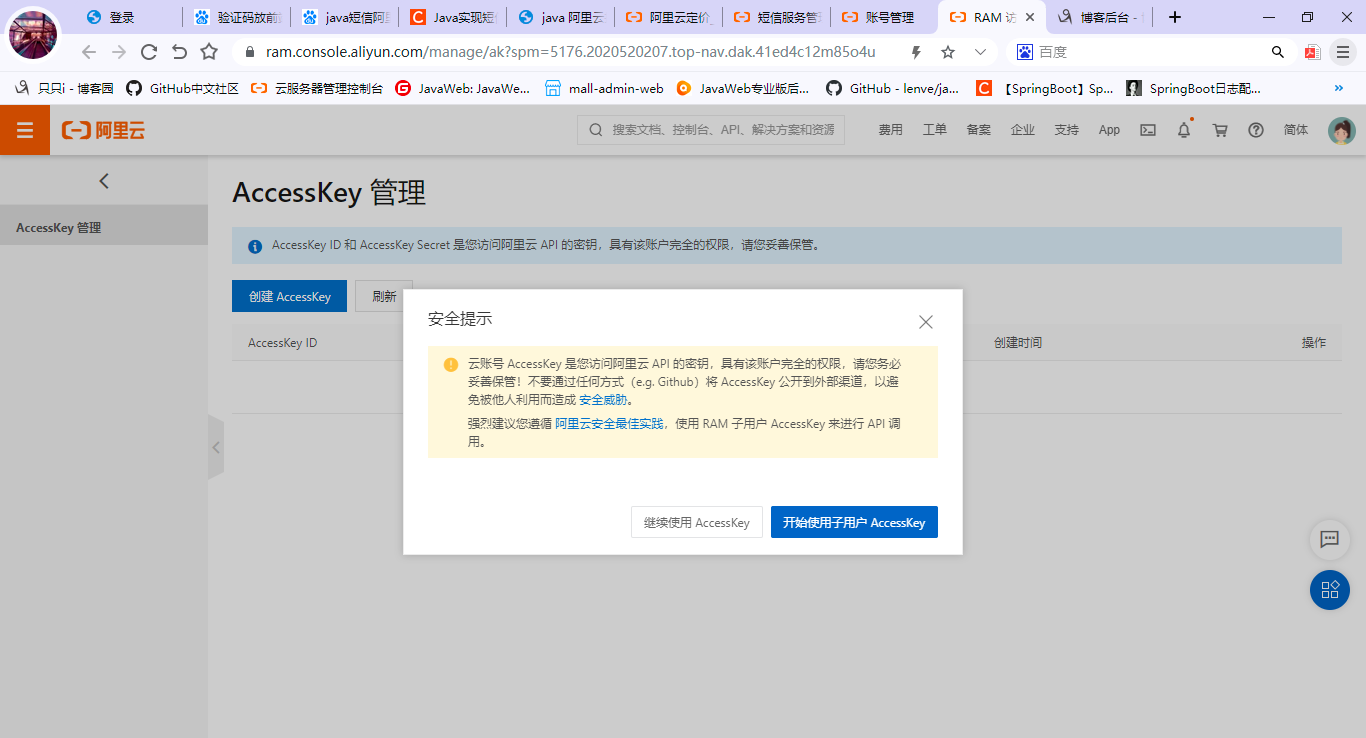
Task: Click the star icon in address bar
Action: [948, 52]
